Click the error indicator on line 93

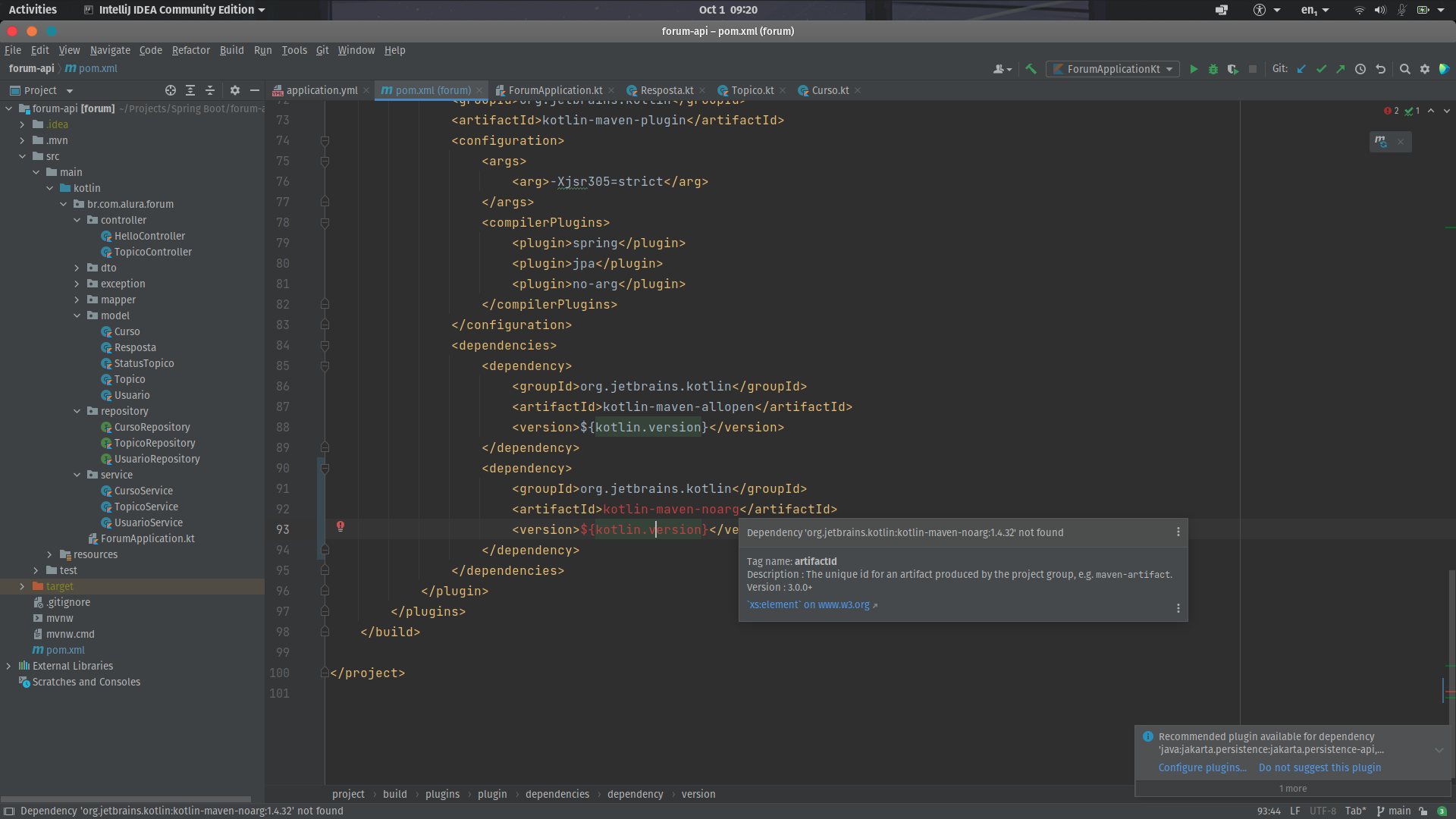pyautogui.click(x=340, y=528)
